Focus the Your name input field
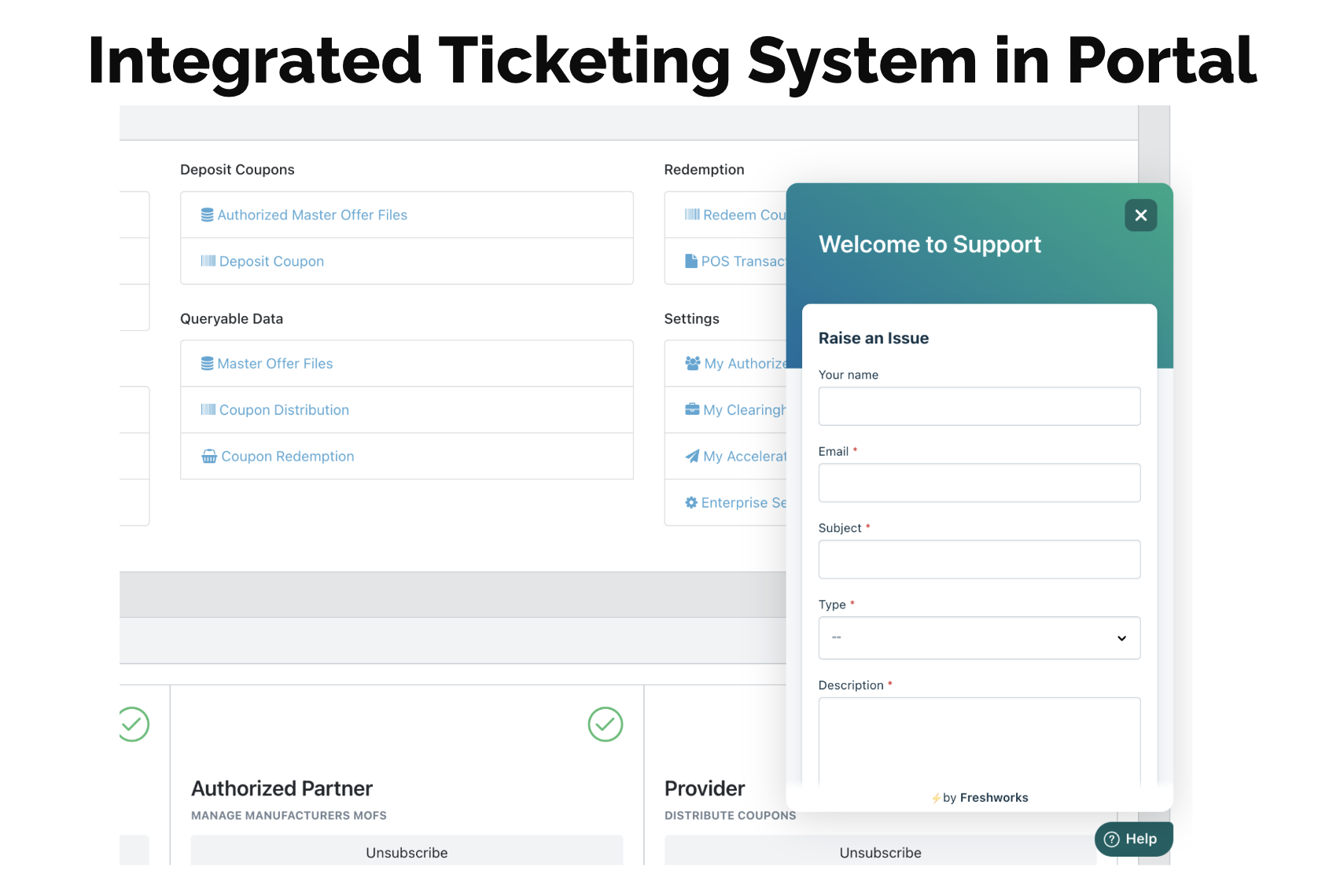Image resolution: width=1329 pixels, height=896 pixels. click(x=978, y=406)
